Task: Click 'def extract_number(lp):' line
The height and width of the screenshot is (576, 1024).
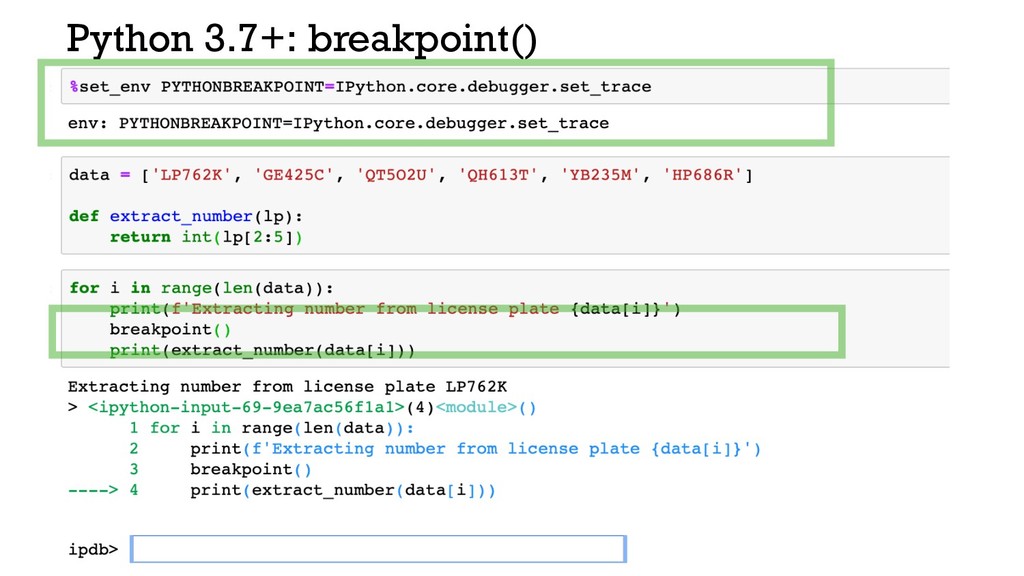Action: 185,216
